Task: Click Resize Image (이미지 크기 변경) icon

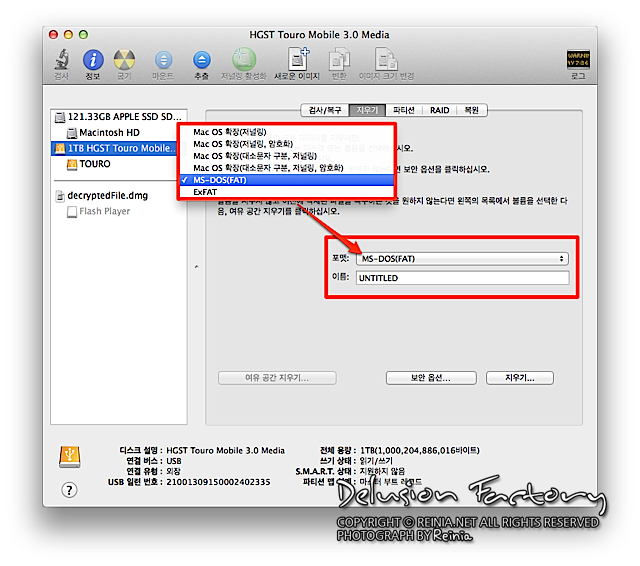Action: pyautogui.click(x=386, y=60)
